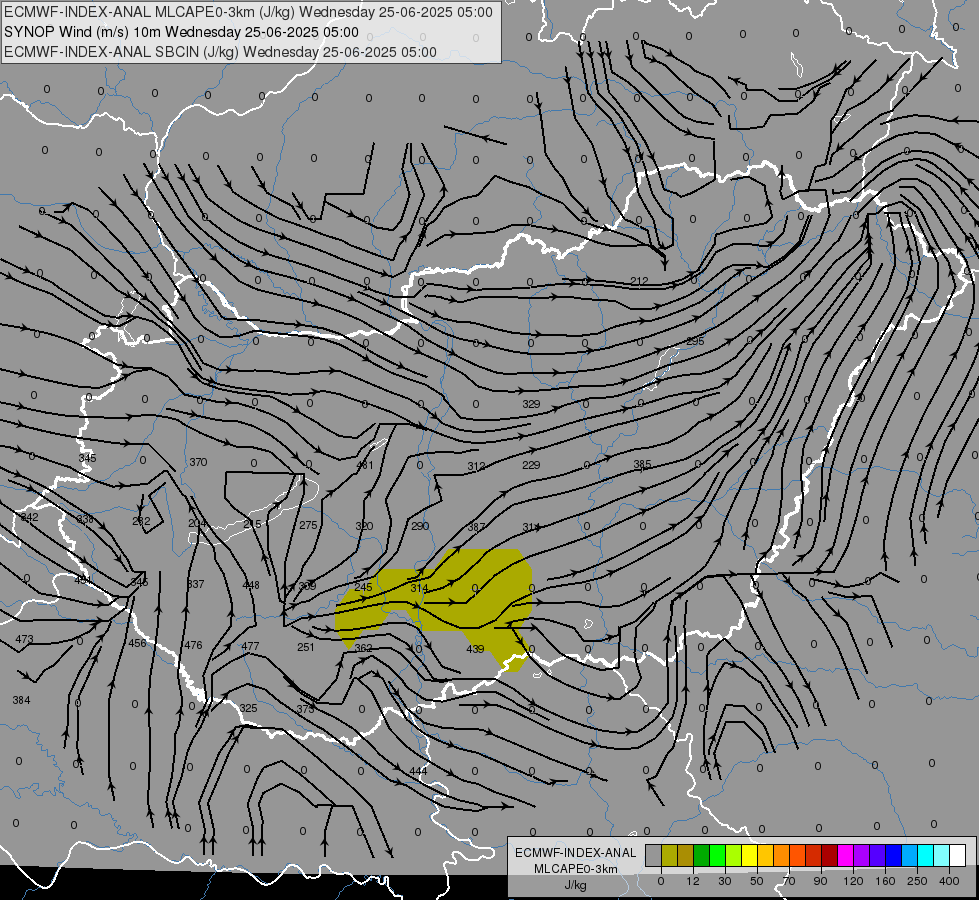Select the cyan legend swatch
979x900 pixels.
pyautogui.click(x=926, y=856)
